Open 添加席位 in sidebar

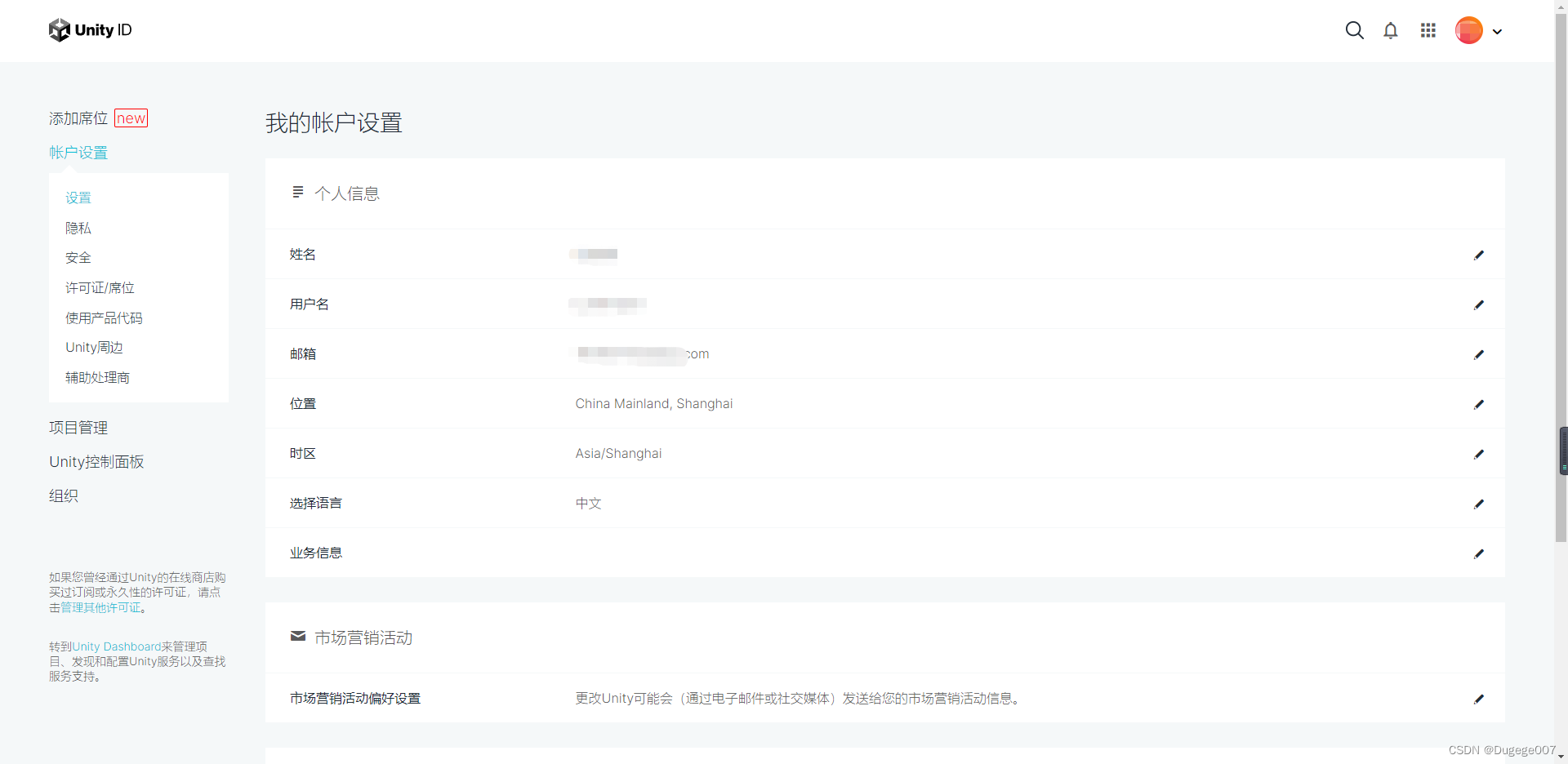[78, 118]
